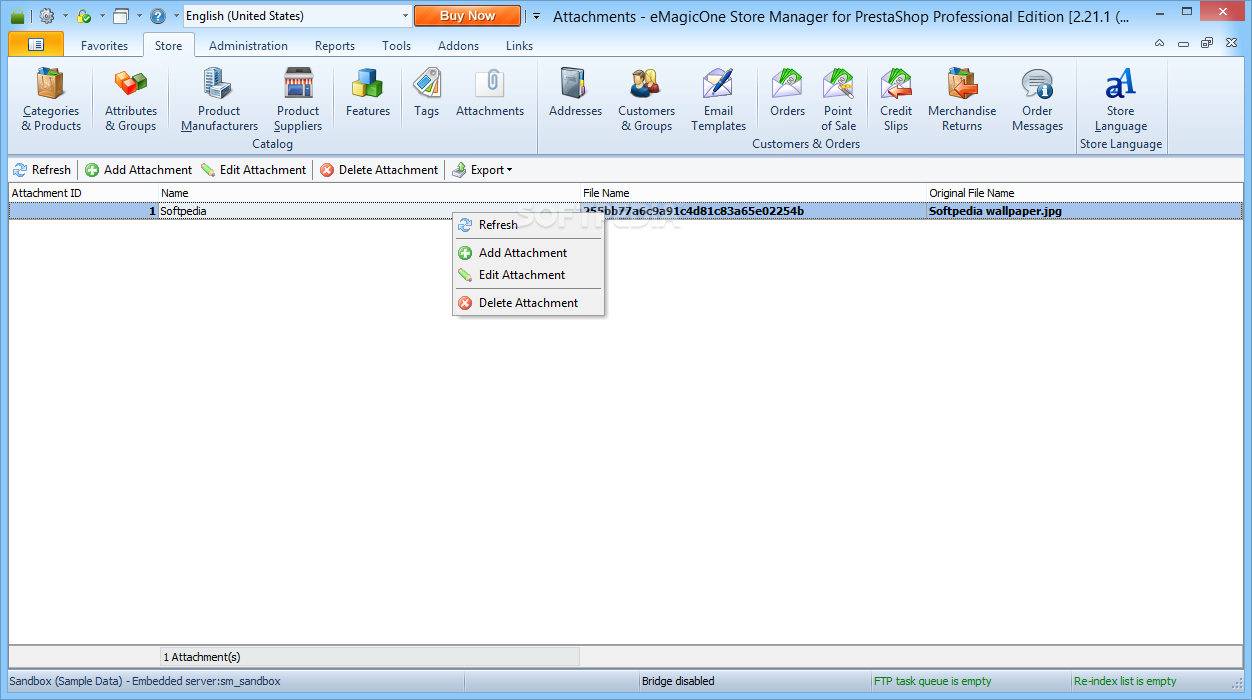Switch to the Store tab
This screenshot has width=1252, height=700.
(x=168, y=46)
